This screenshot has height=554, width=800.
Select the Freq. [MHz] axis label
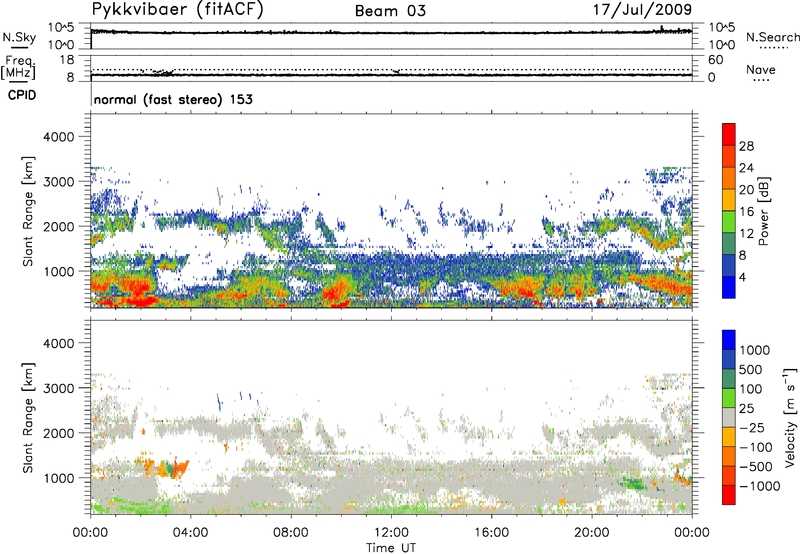point(18,67)
